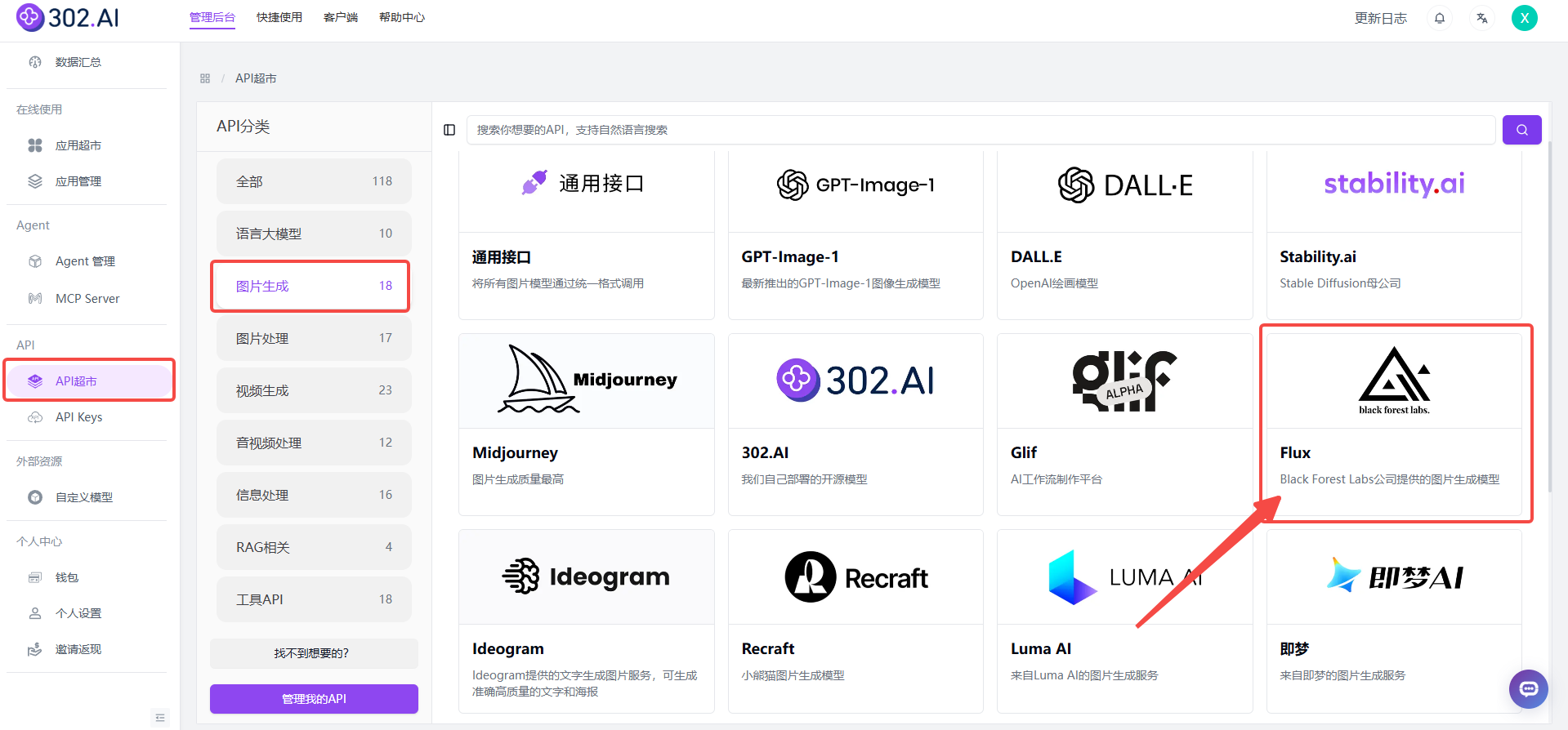Click the purple search magnifier button

[1521, 130]
